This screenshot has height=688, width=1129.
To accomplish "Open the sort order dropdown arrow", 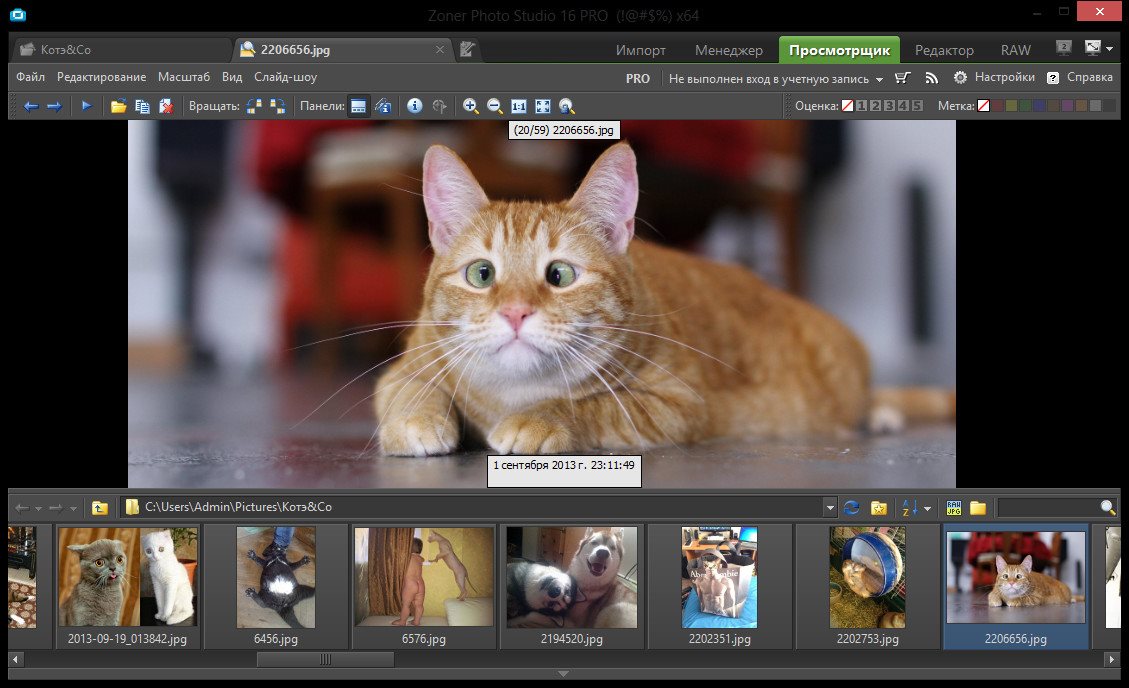I will [928, 508].
